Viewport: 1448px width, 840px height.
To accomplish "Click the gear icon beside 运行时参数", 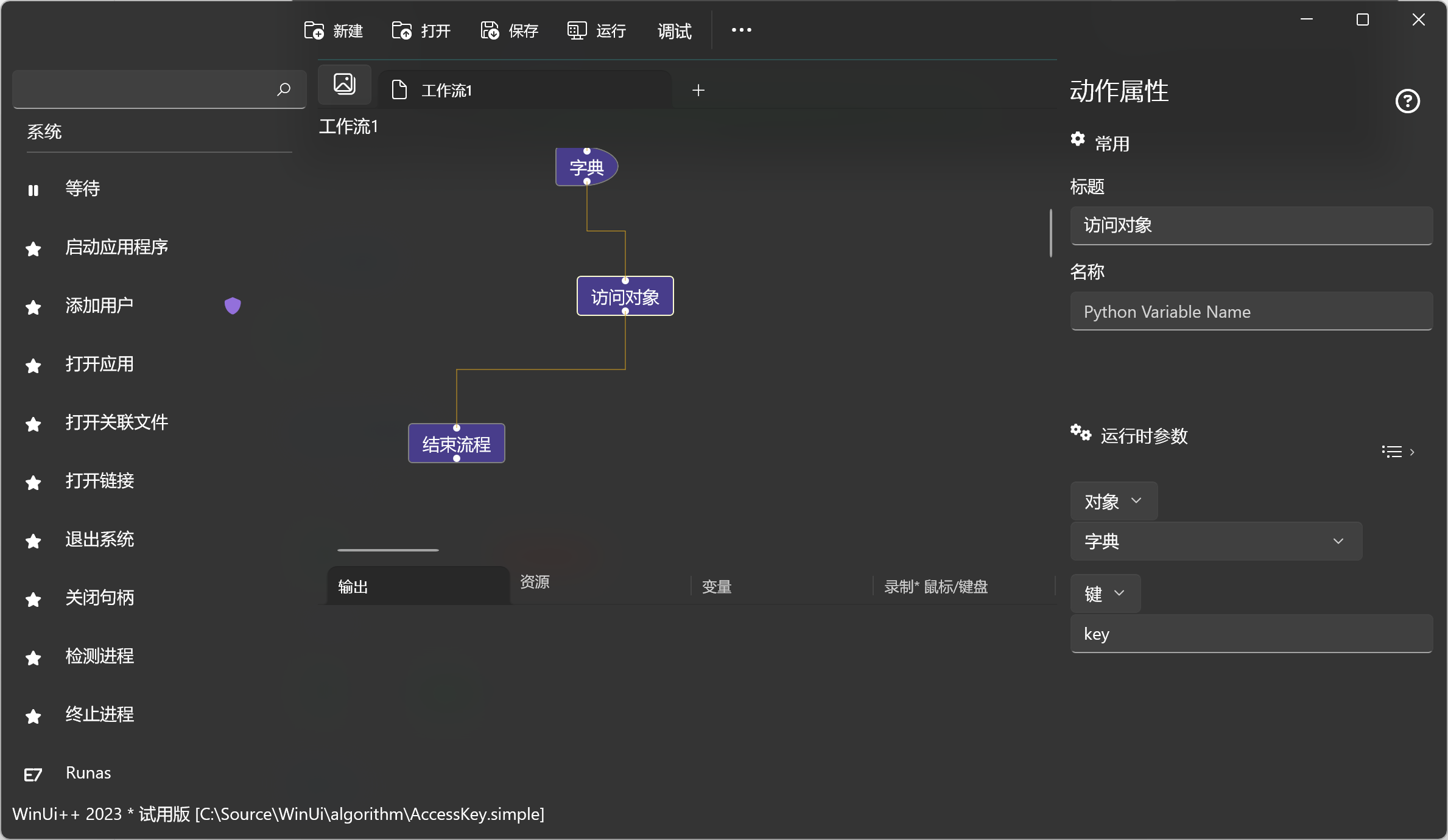I will click(1080, 433).
